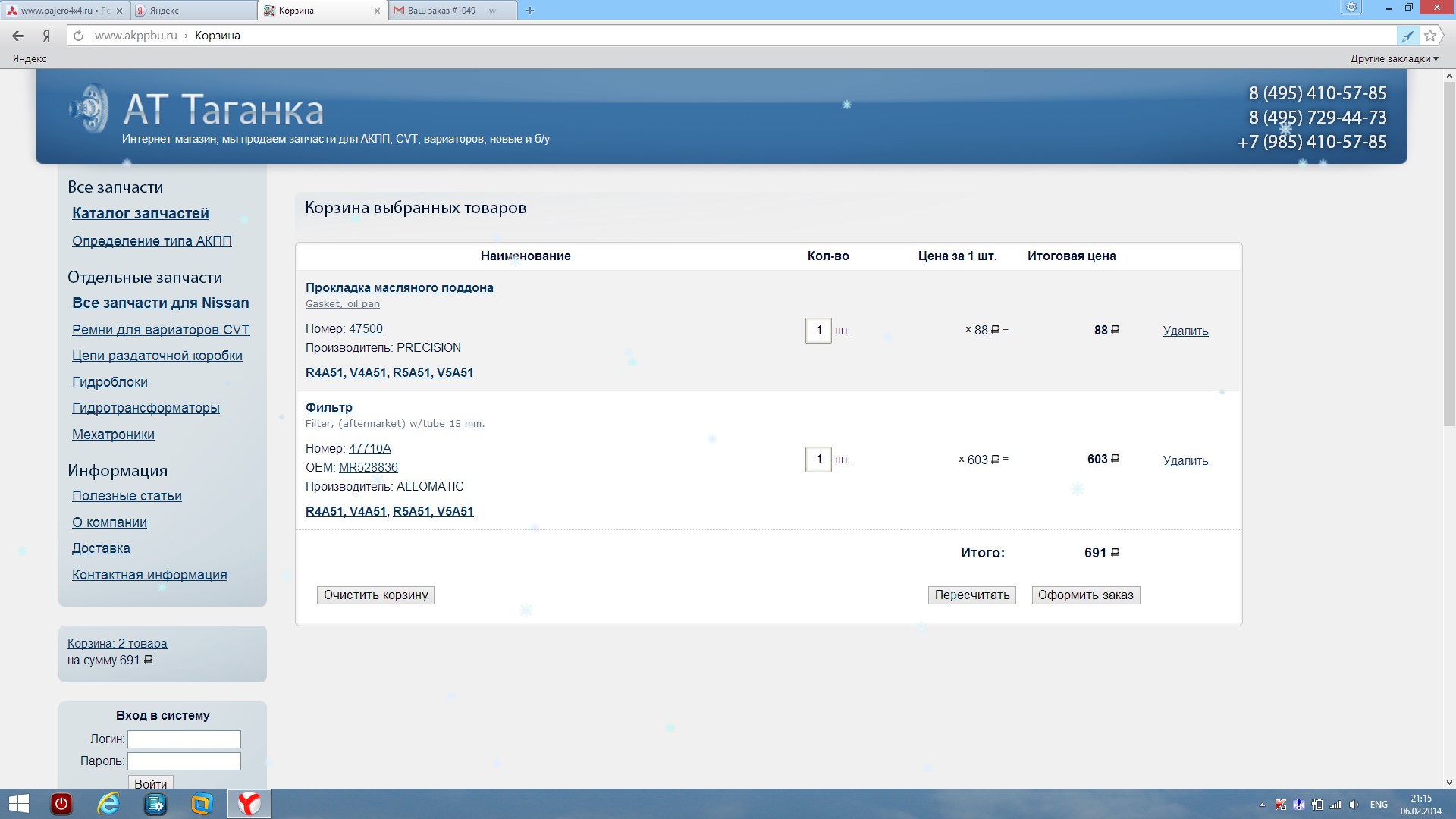
Task: Open a new tab with plus
Action: tap(530, 11)
